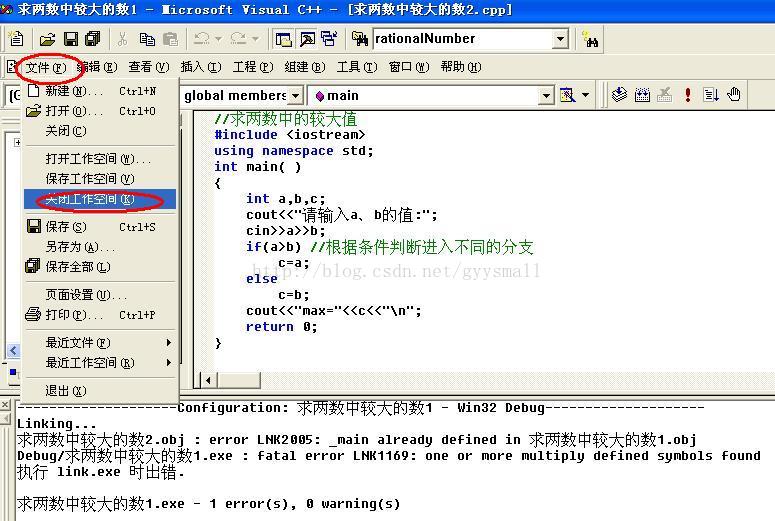Open the Window List toolbar icon

329,39
